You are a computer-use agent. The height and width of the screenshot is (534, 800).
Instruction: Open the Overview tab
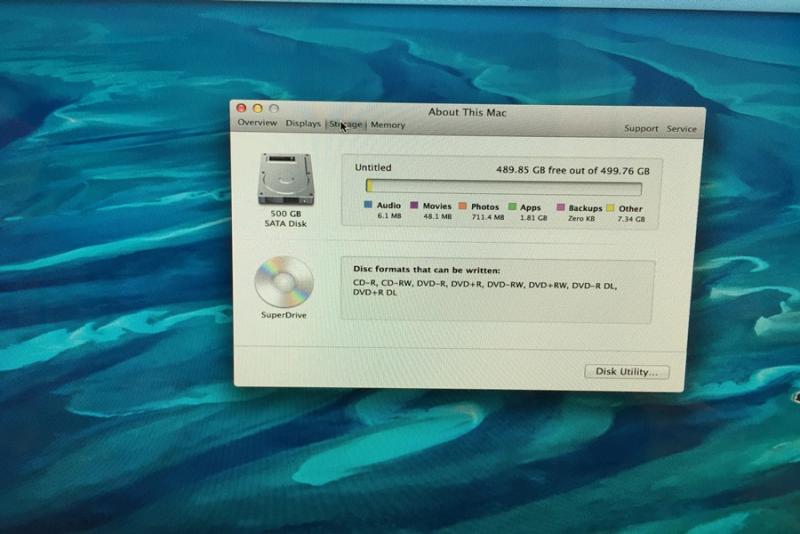257,122
